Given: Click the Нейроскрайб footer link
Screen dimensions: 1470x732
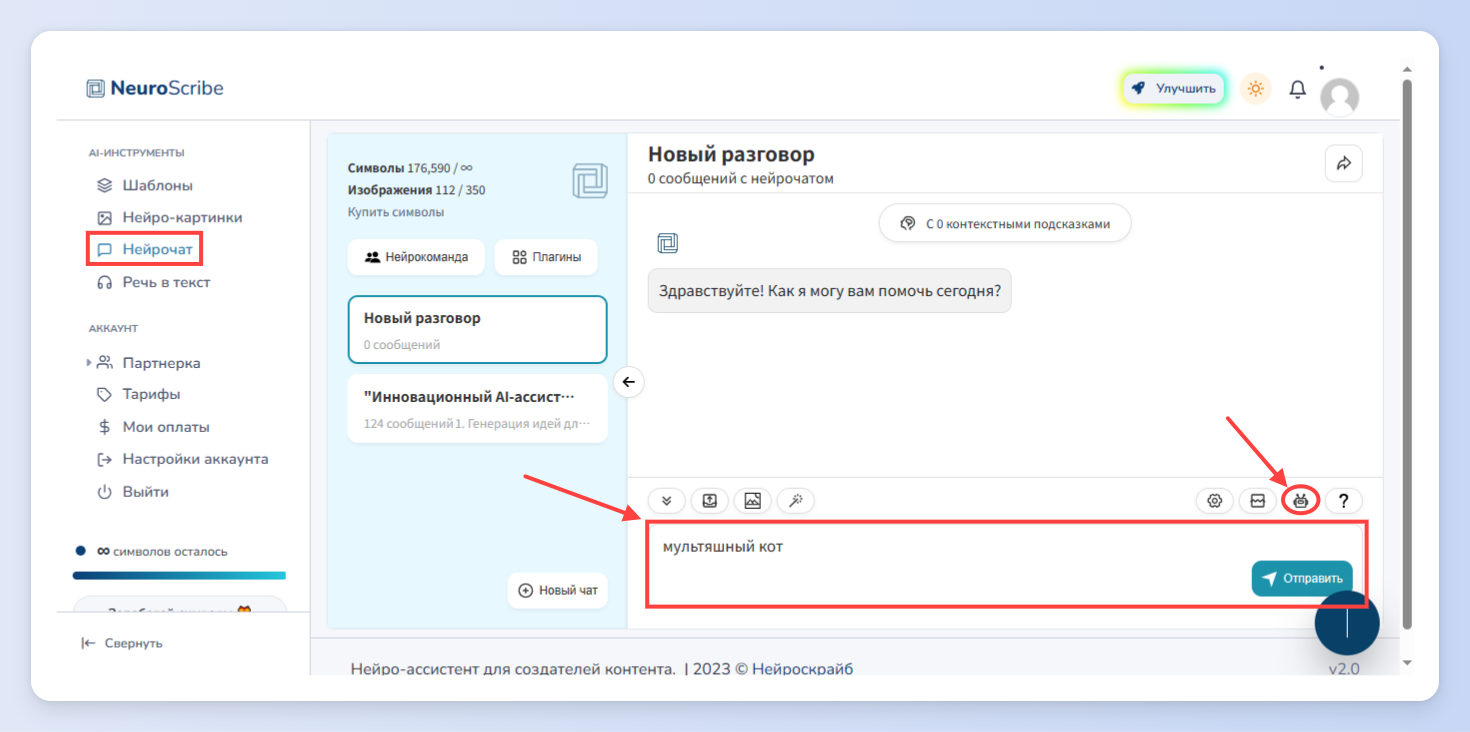Looking at the screenshot, I should pyautogui.click(x=803, y=669).
